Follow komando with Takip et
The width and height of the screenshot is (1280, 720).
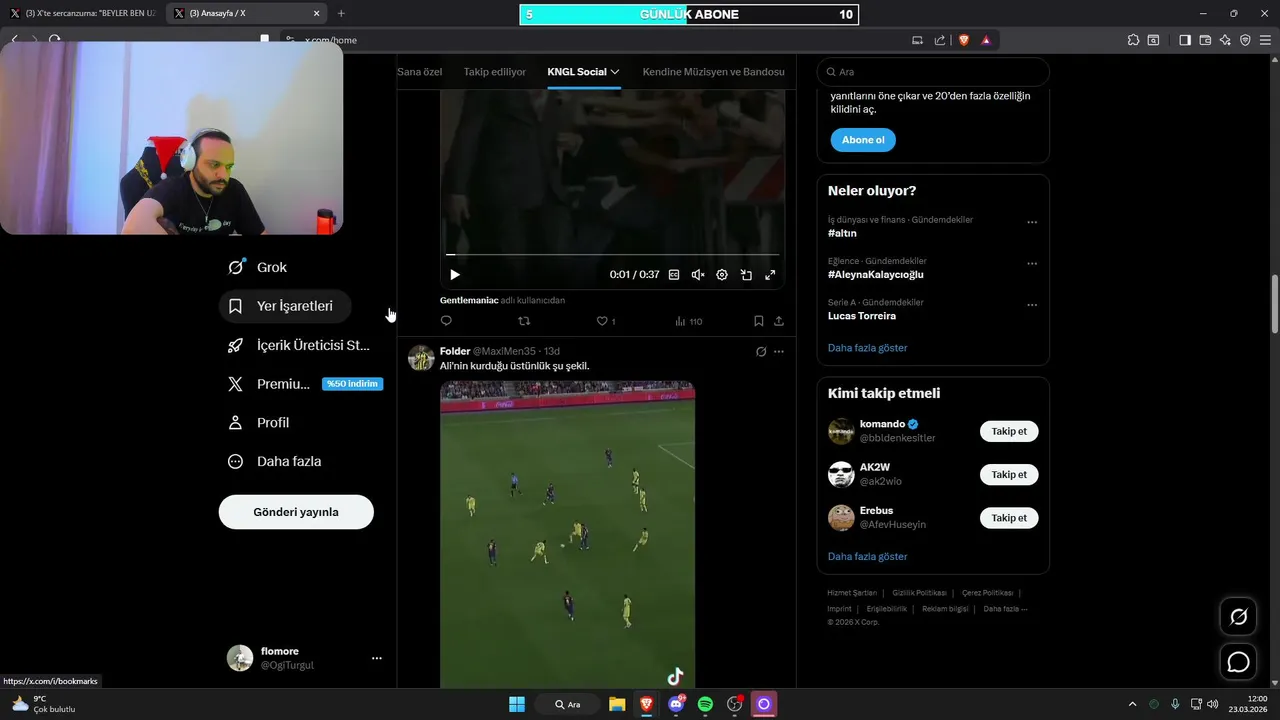(1009, 432)
